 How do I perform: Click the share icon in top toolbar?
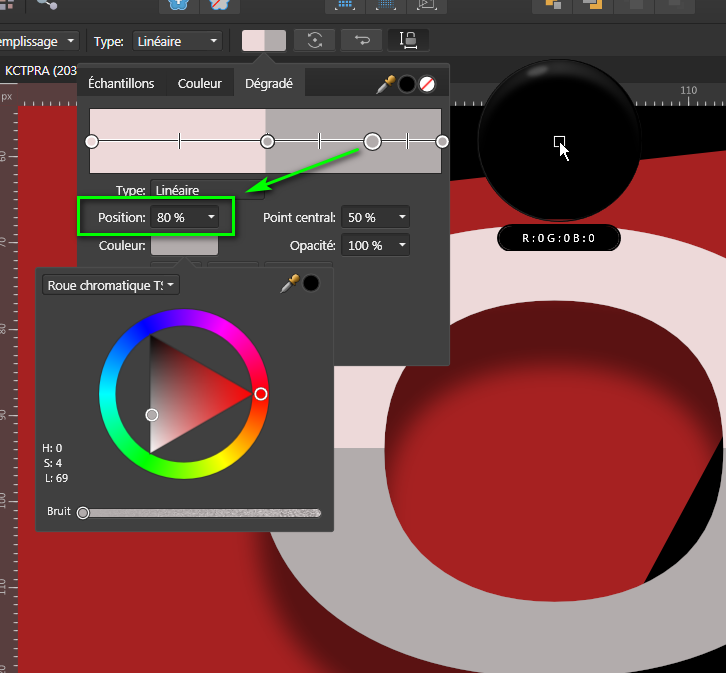(47, 5)
